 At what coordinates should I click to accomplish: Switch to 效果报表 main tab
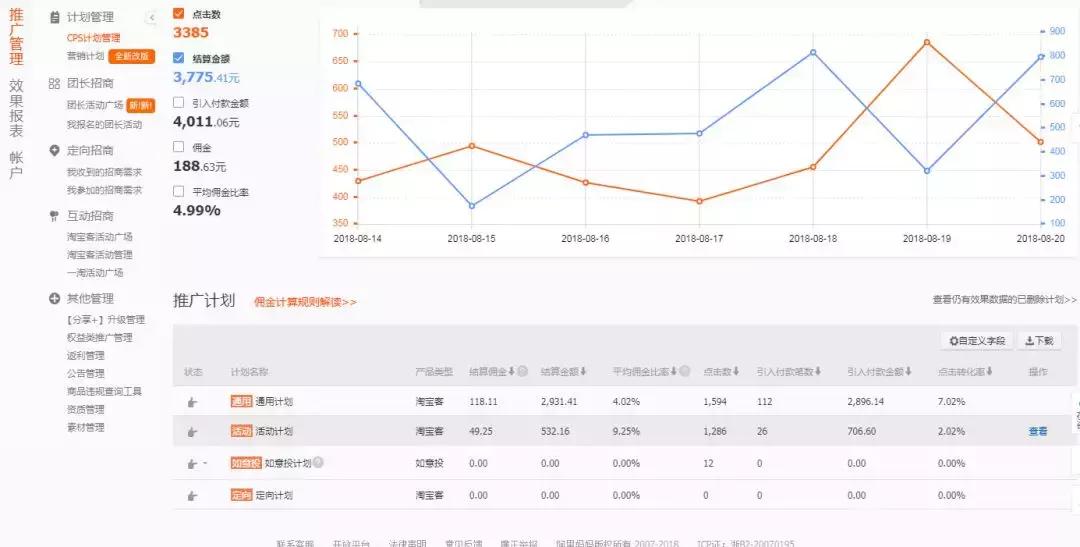tap(16, 107)
